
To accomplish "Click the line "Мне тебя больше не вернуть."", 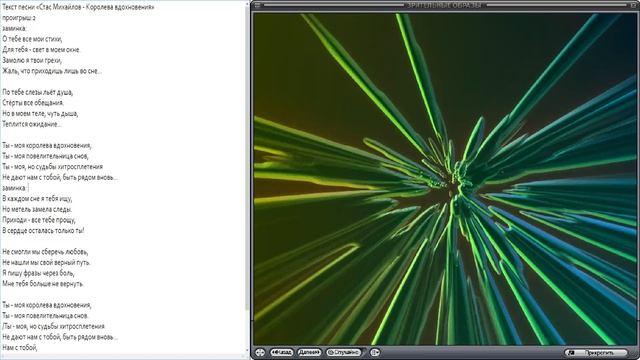I will tap(43, 284).
